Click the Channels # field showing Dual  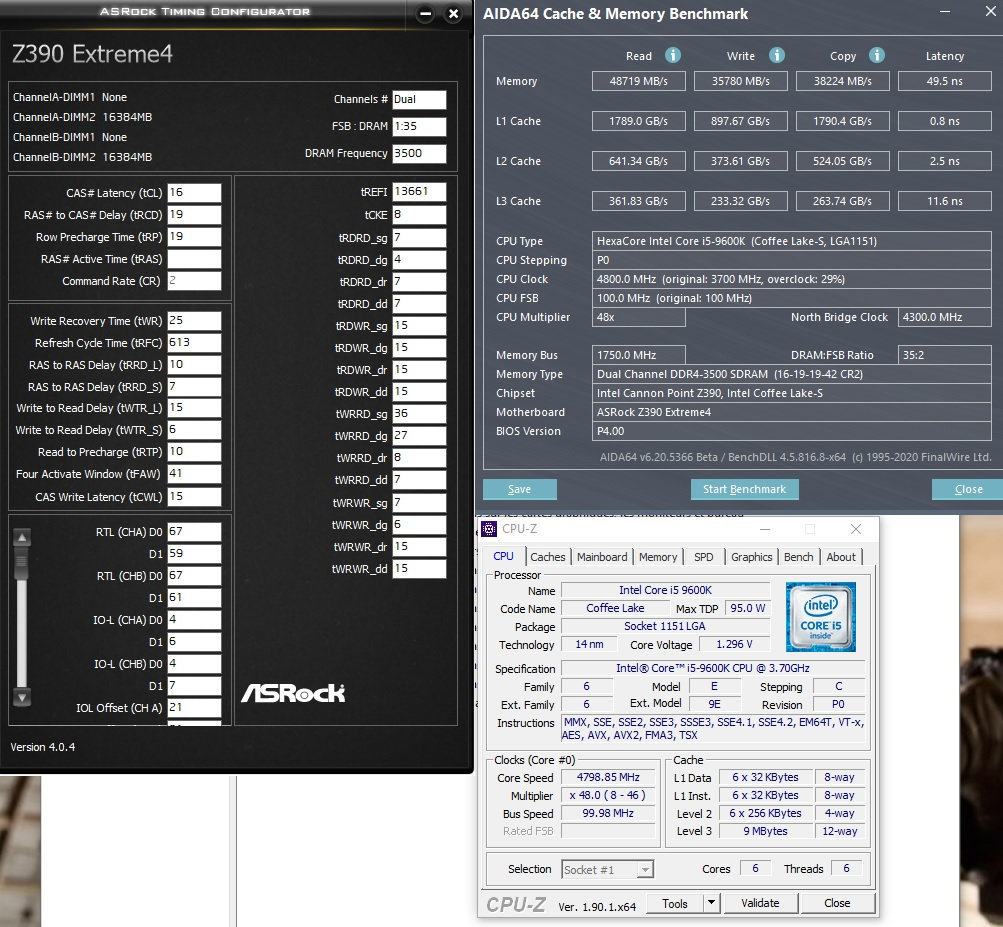pos(420,99)
